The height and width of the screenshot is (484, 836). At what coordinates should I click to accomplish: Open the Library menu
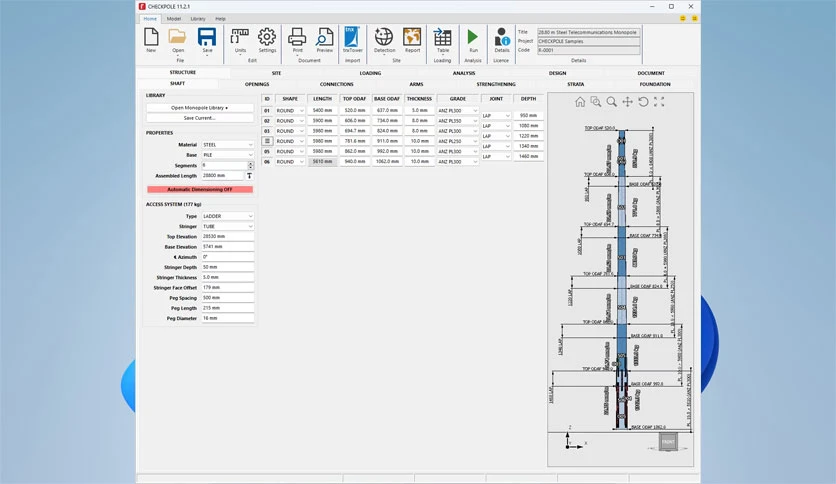click(198, 19)
